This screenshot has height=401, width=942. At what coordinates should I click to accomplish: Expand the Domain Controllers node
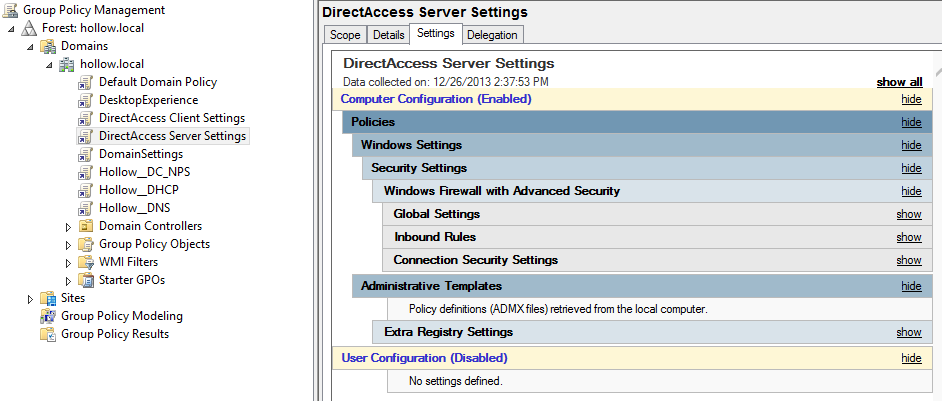(x=68, y=227)
